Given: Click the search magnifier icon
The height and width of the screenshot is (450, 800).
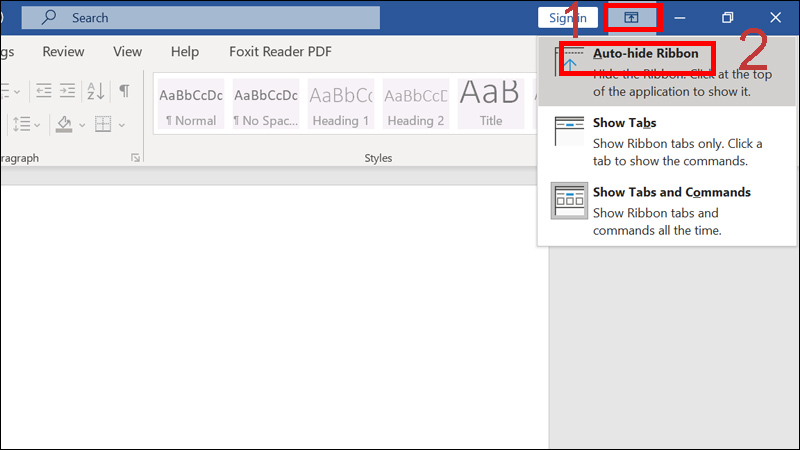Looking at the screenshot, I should 49,17.
